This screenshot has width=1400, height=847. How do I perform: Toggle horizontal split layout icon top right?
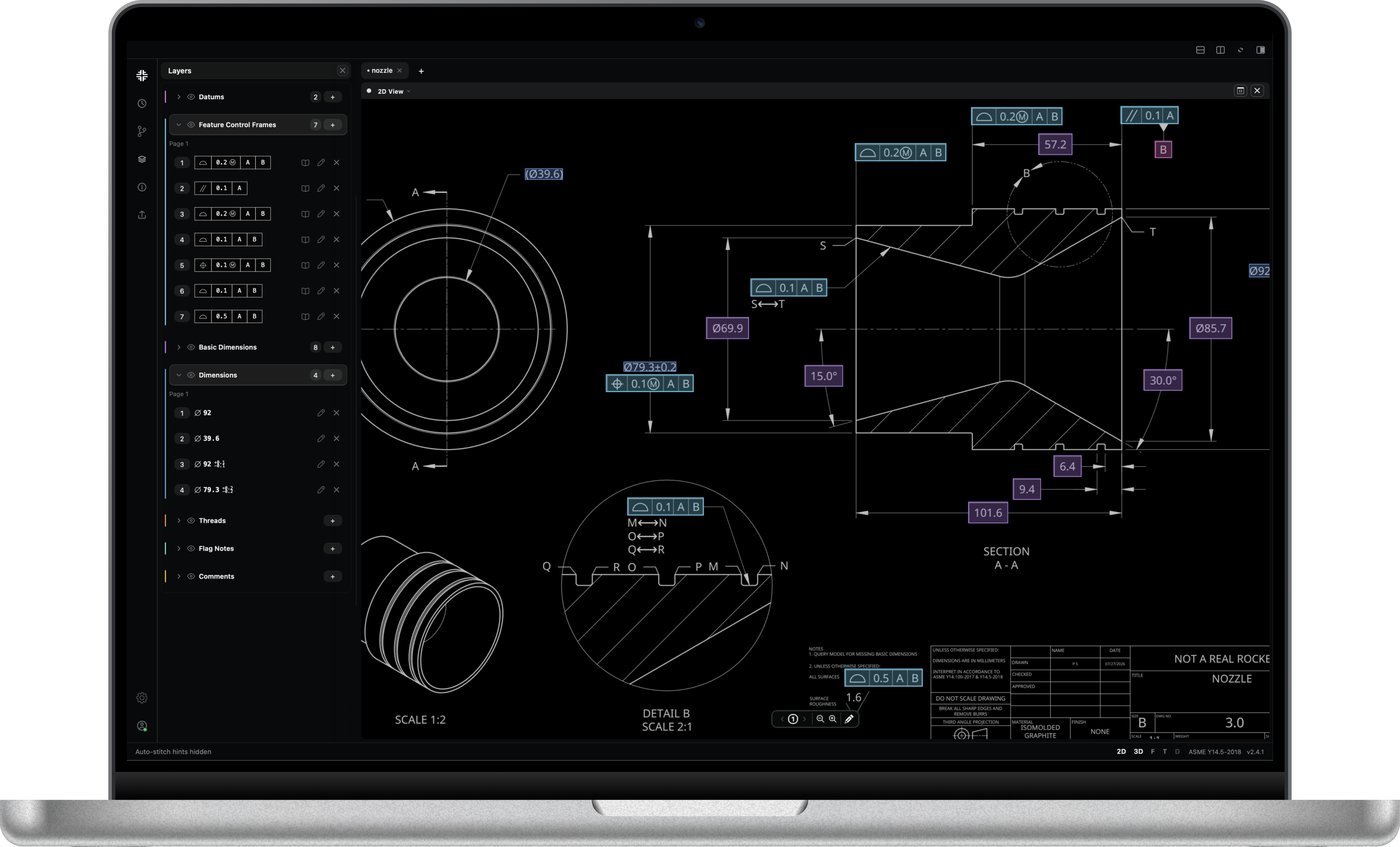click(x=1200, y=50)
